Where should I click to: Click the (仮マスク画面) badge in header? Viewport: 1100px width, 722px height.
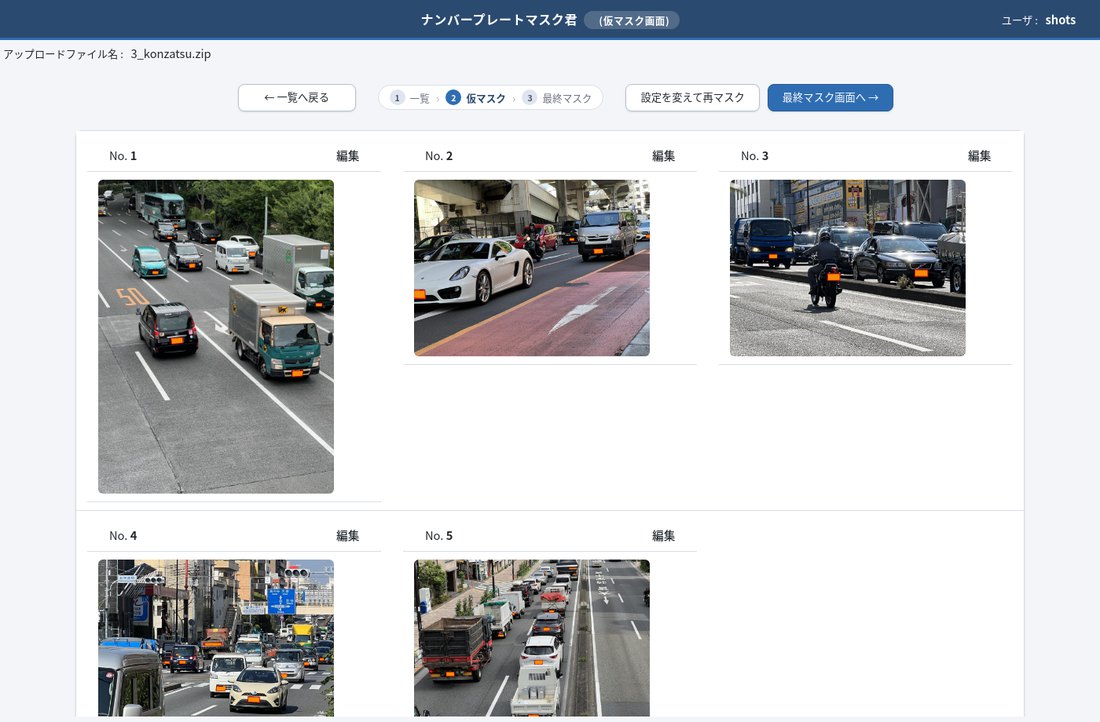pyautogui.click(x=632, y=21)
